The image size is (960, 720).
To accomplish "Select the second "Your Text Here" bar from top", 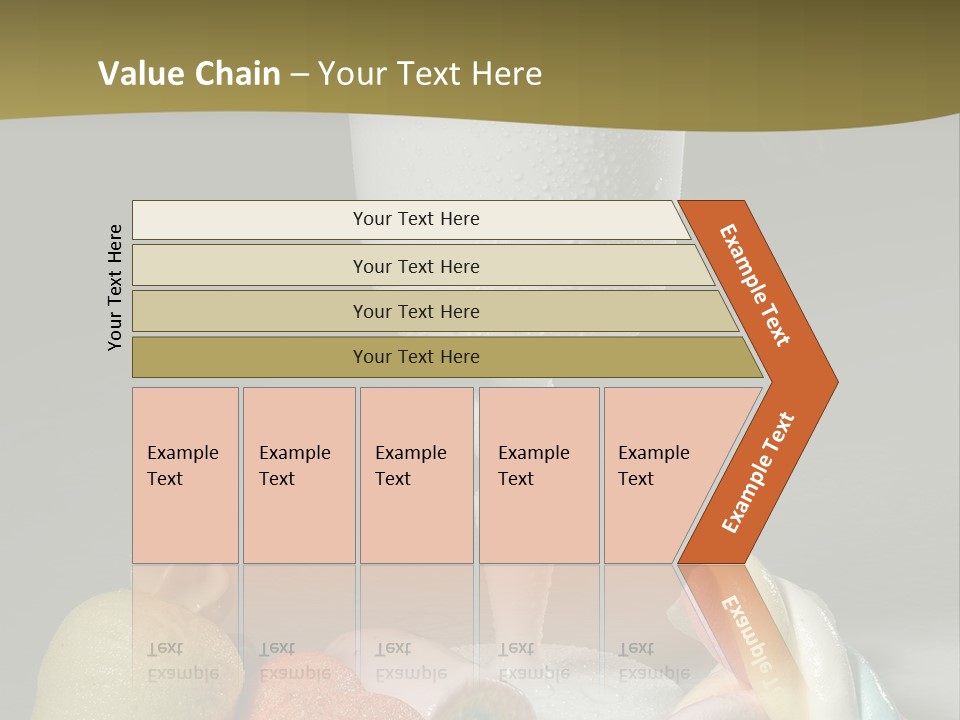I will pos(416,266).
